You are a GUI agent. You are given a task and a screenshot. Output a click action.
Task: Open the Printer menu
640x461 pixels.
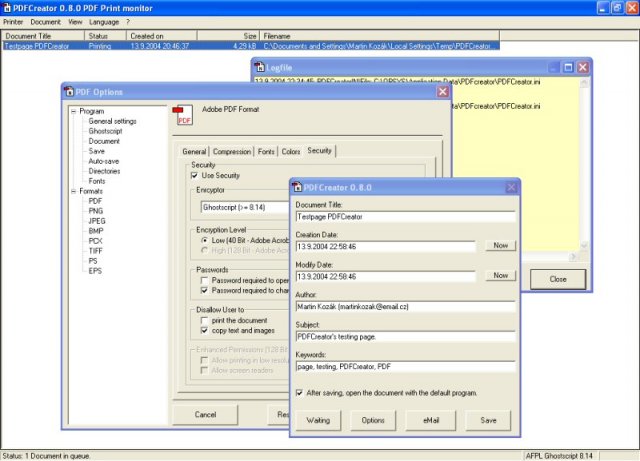tap(13, 22)
